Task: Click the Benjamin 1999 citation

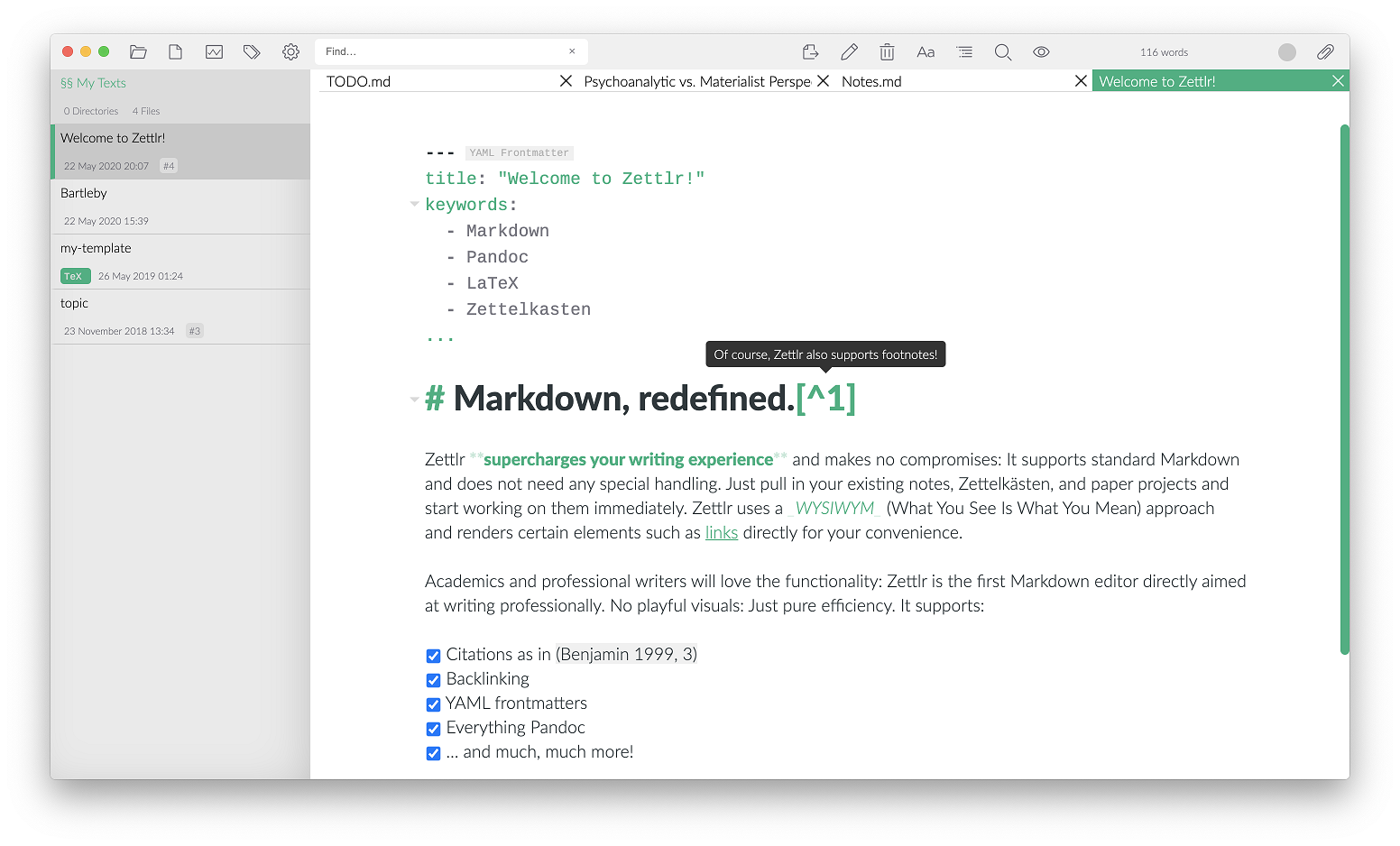Action: pyautogui.click(x=626, y=655)
